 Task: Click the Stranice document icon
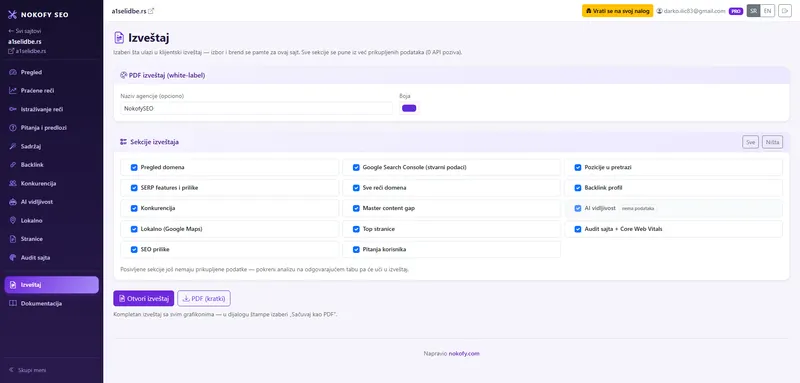(13, 239)
